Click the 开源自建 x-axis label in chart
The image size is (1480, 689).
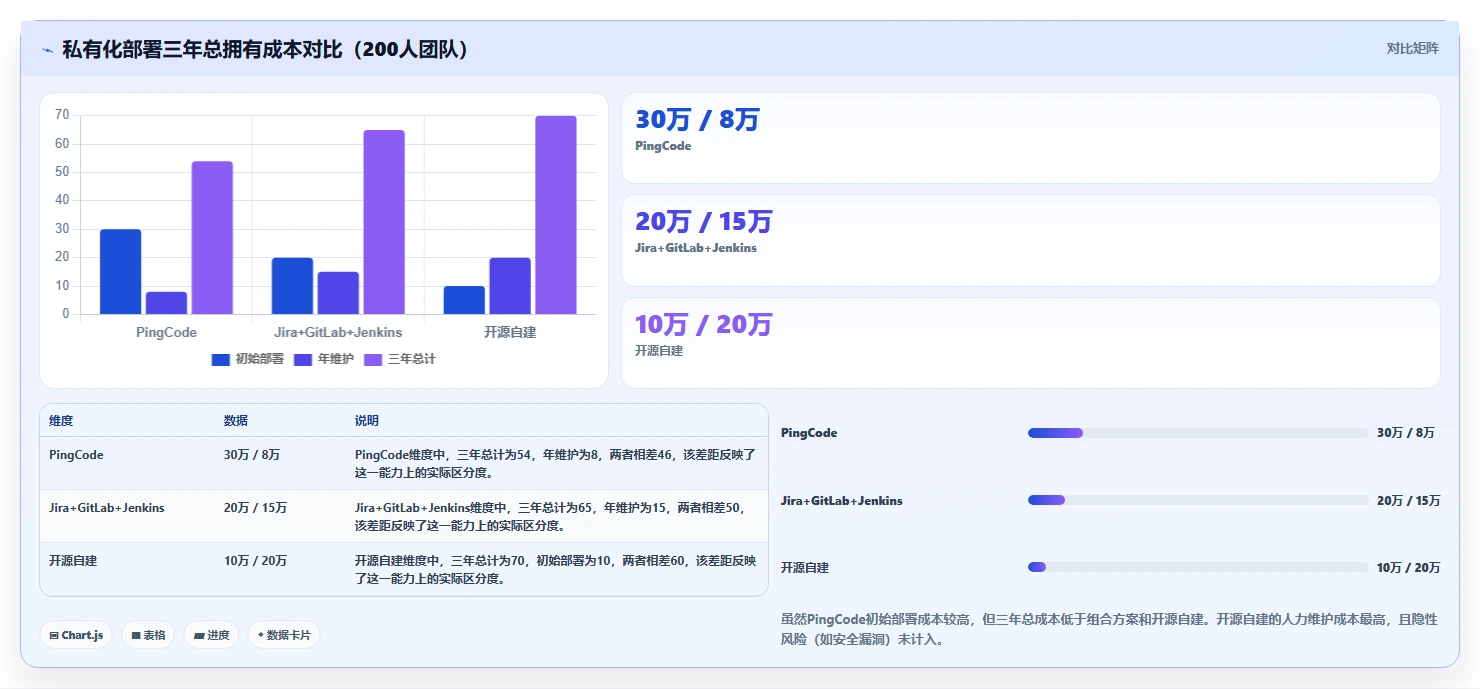point(510,332)
